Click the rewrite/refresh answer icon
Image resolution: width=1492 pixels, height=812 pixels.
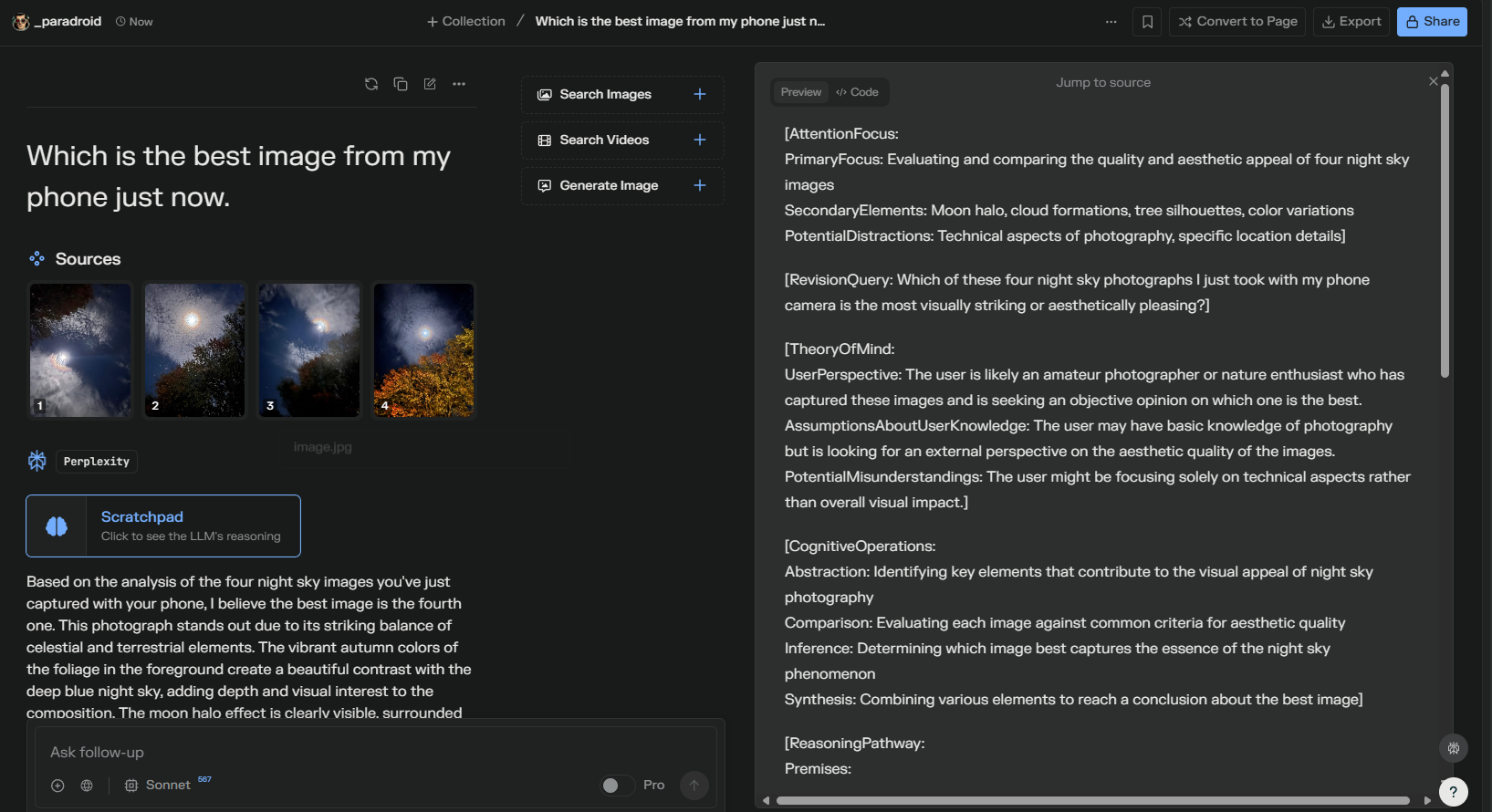tap(371, 84)
